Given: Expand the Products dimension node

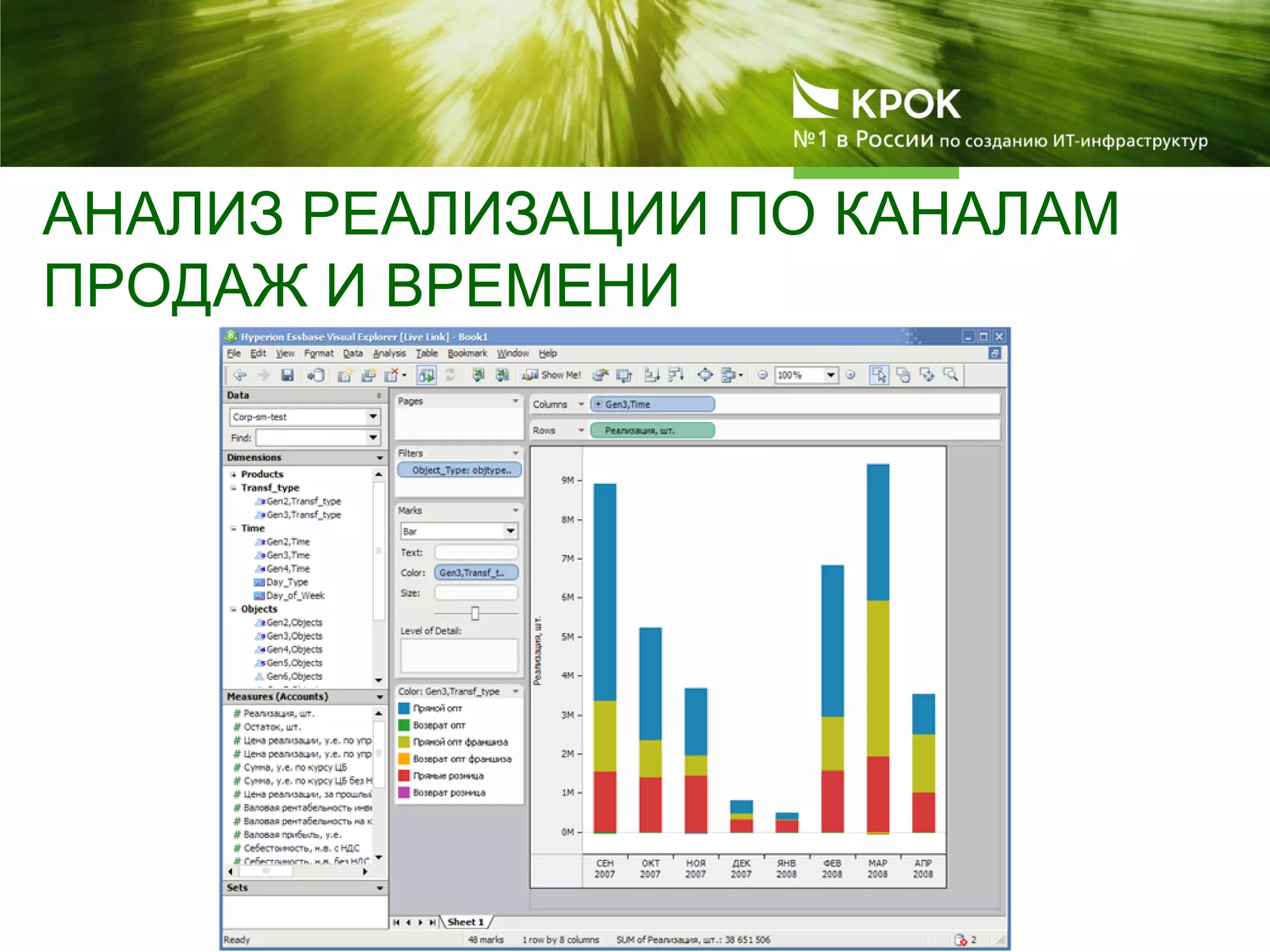Looking at the screenshot, I should (234, 475).
